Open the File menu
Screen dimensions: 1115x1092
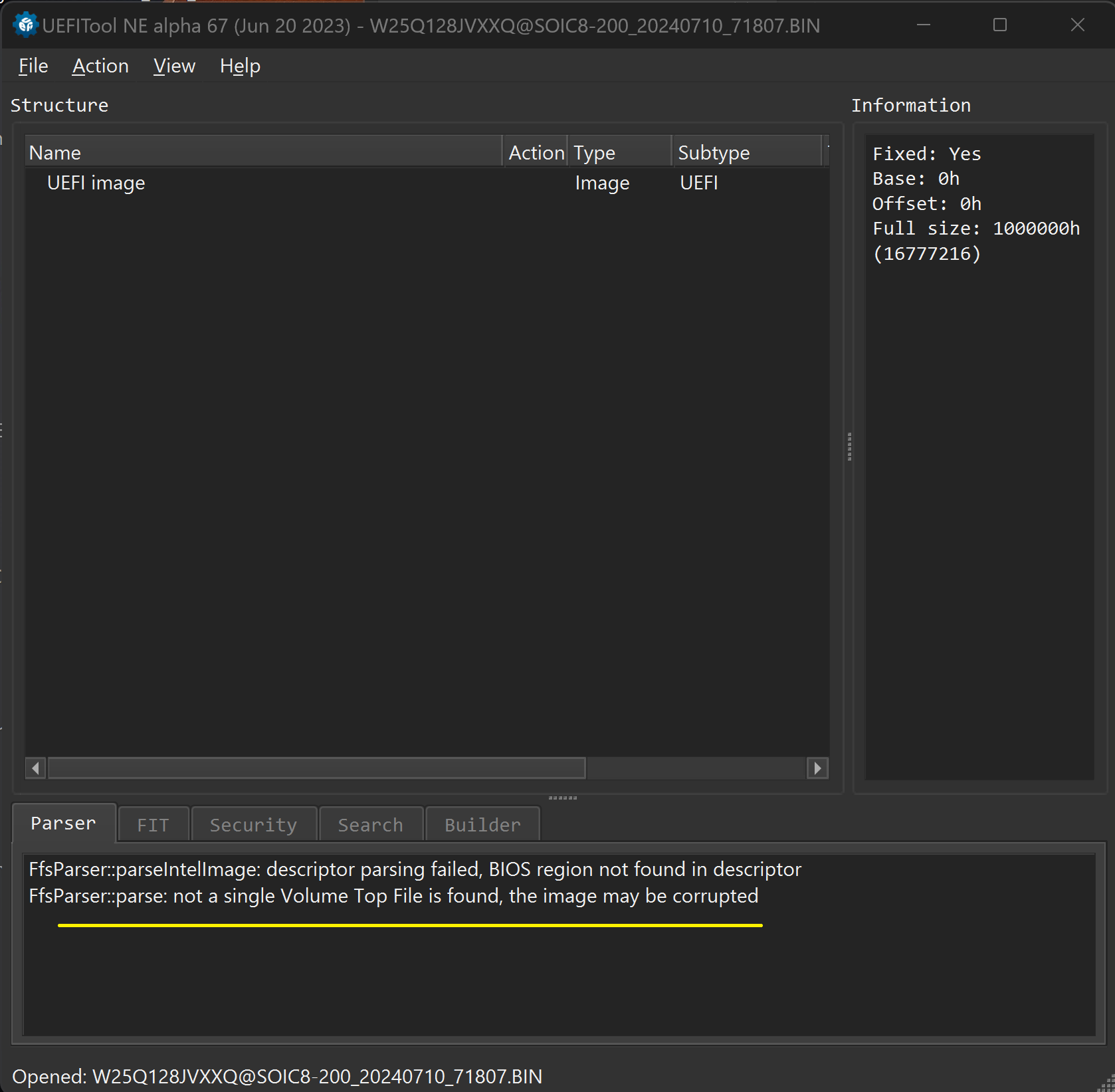(x=33, y=66)
